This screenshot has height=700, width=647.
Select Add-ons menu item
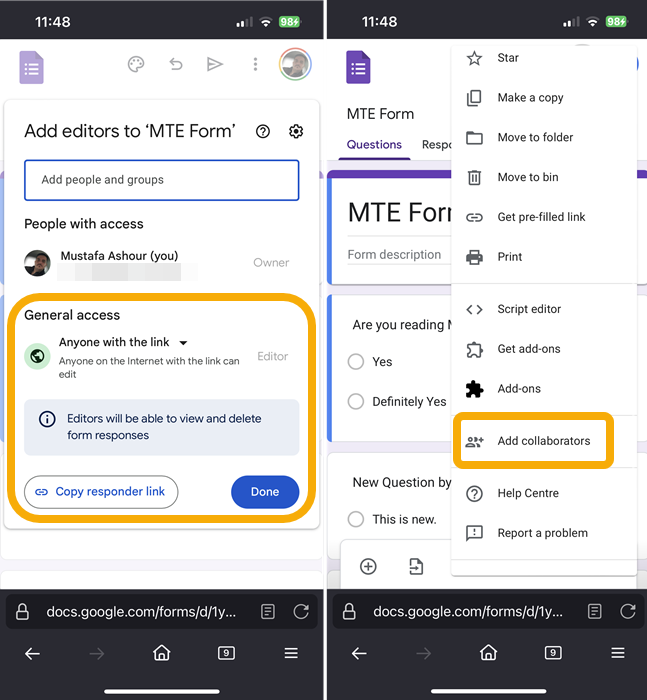click(x=544, y=388)
